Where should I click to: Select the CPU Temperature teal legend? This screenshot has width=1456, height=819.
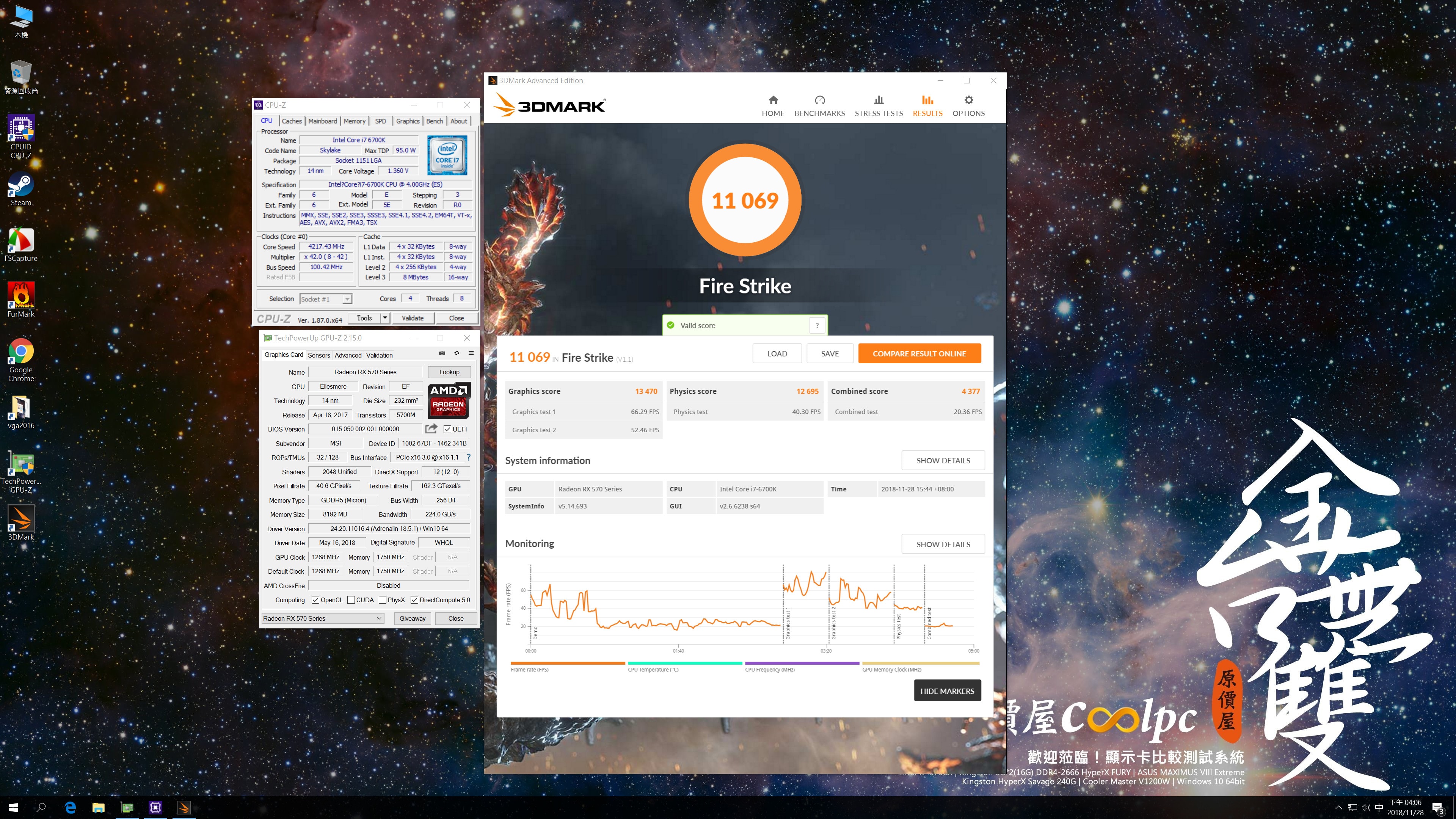click(x=684, y=667)
